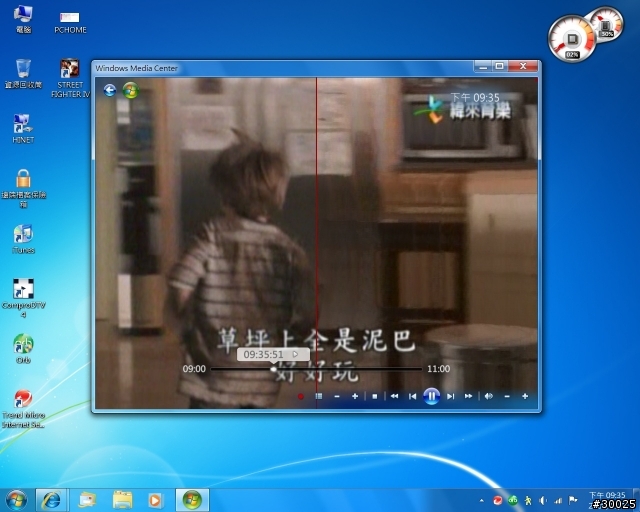Image resolution: width=640 pixels, height=512 pixels.
Task: Click the tray volume speaker icon
Action: click(x=543, y=500)
